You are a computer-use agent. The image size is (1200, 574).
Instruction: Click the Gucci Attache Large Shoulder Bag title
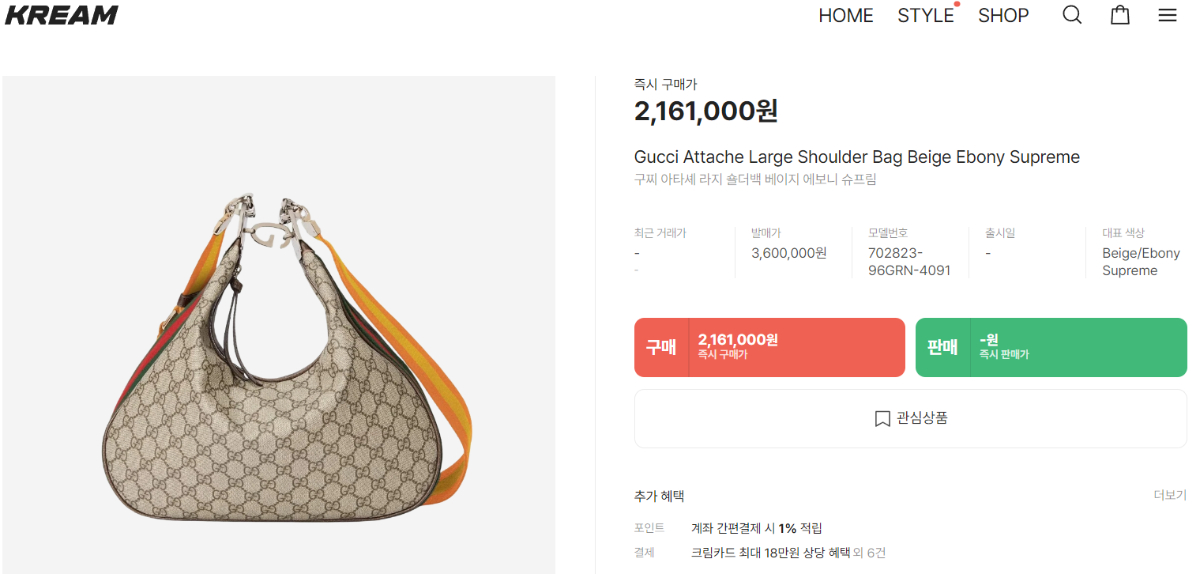pyautogui.click(x=856, y=157)
